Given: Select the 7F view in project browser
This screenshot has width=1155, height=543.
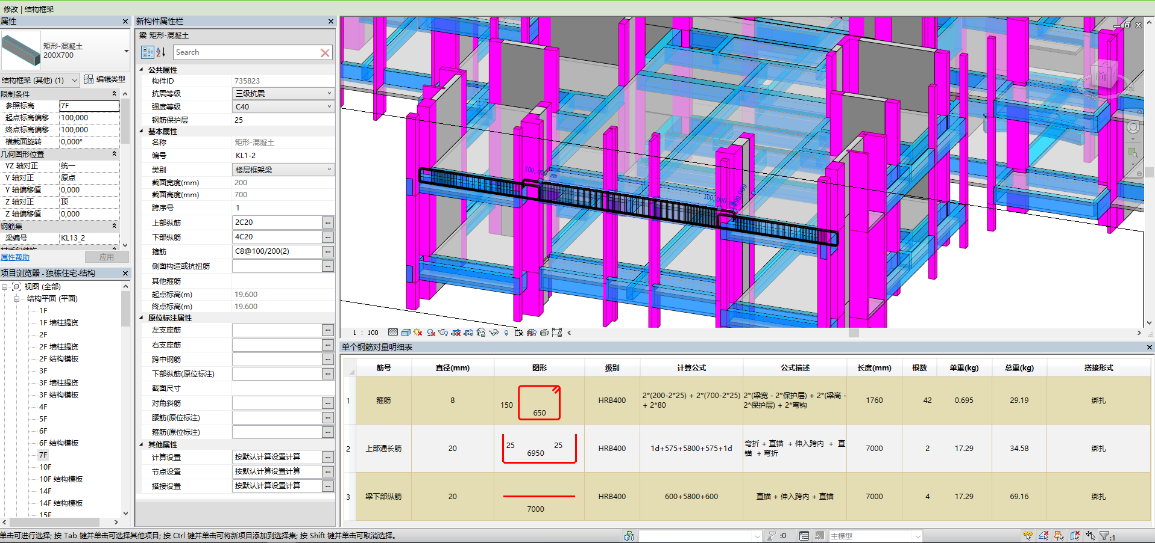Looking at the screenshot, I should pos(44,455).
